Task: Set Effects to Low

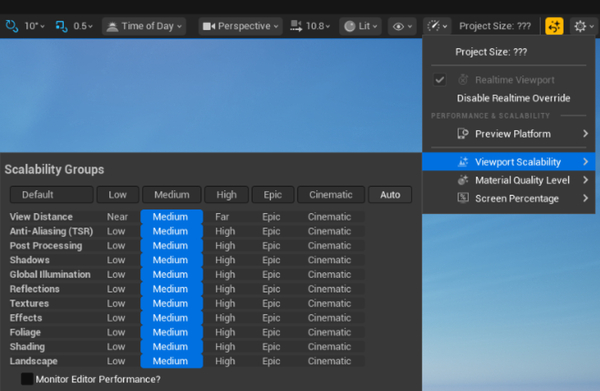Action: click(116, 318)
